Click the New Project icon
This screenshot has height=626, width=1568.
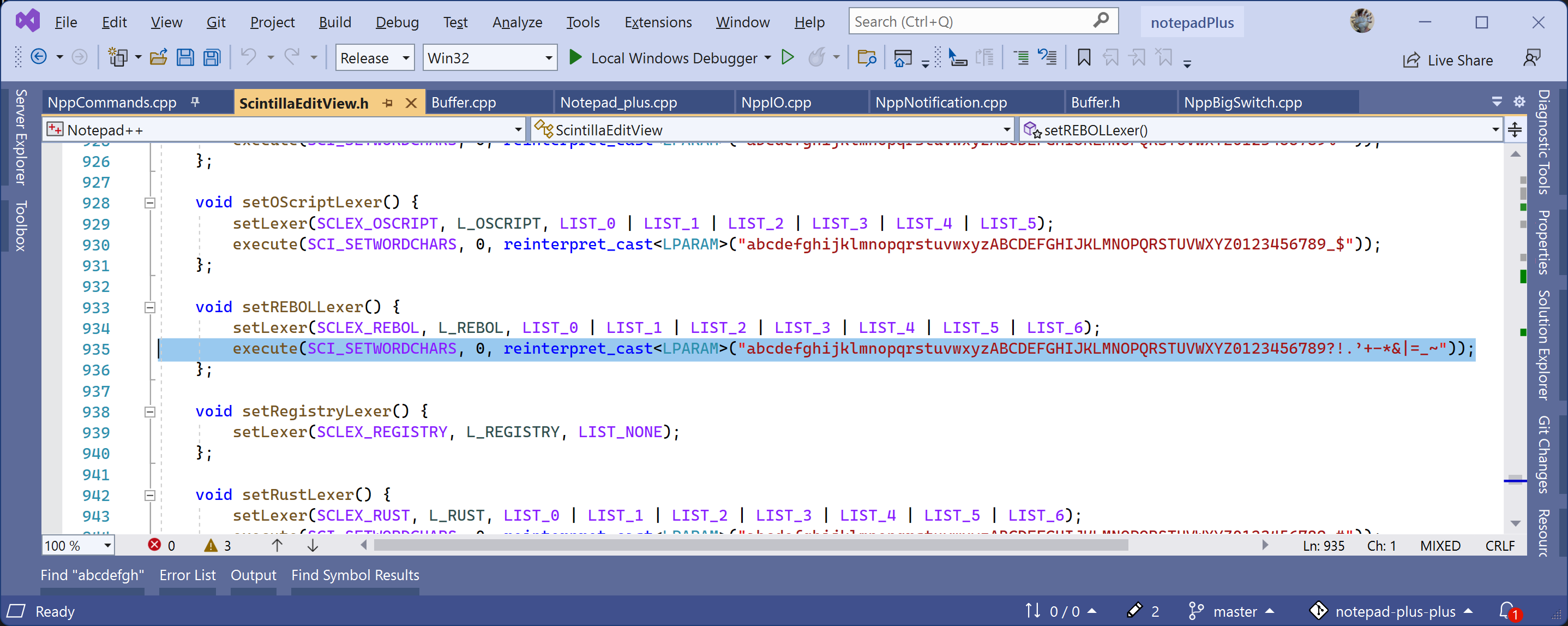119,57
